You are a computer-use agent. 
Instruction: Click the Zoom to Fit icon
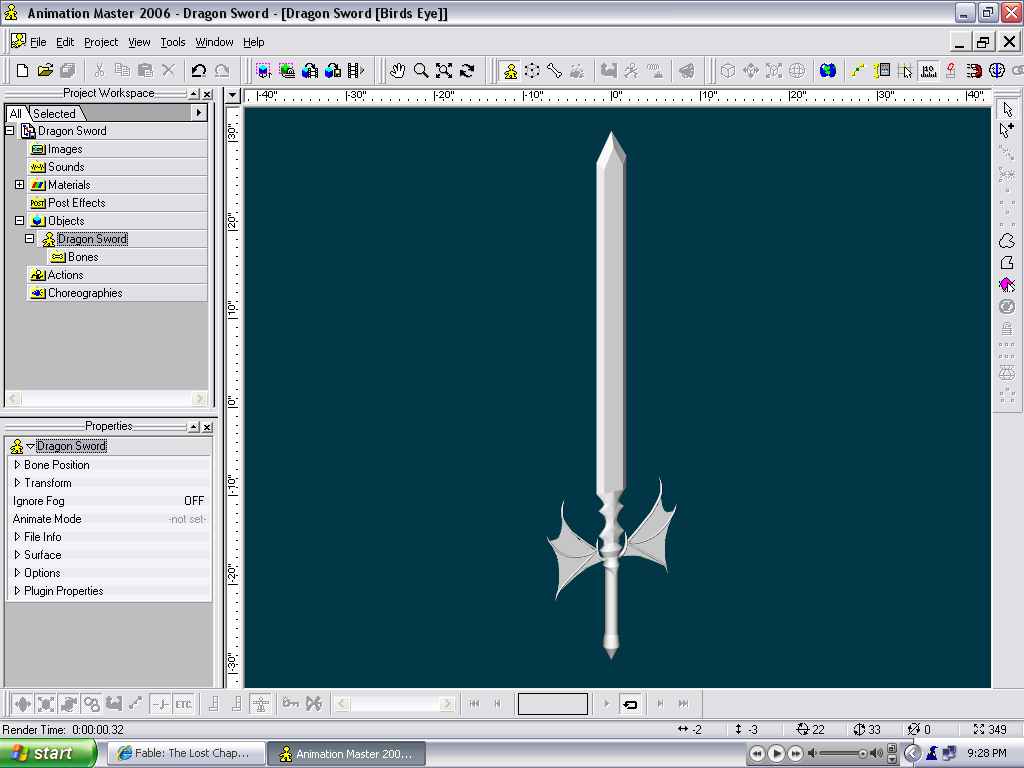[x=444, y=70]
